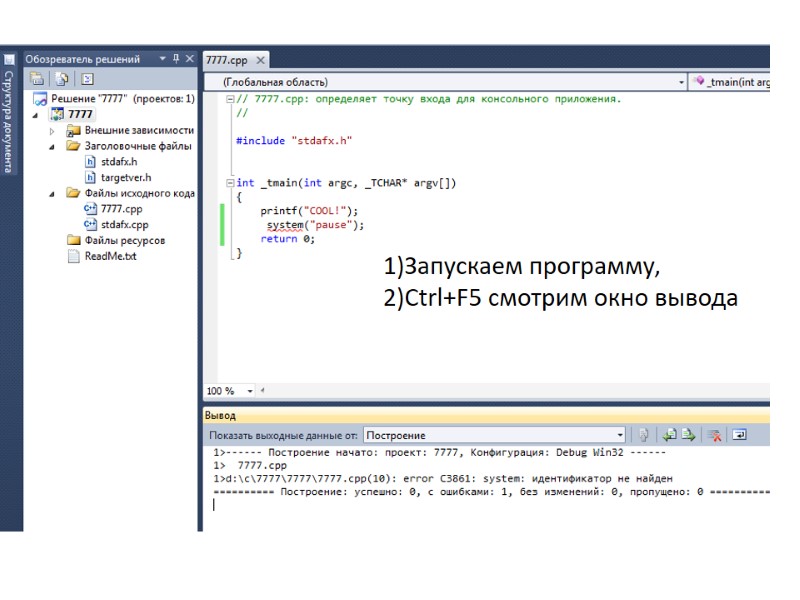Expand the Внешние зависимости folder arrow
800x600 pixels.
point(52,131)
